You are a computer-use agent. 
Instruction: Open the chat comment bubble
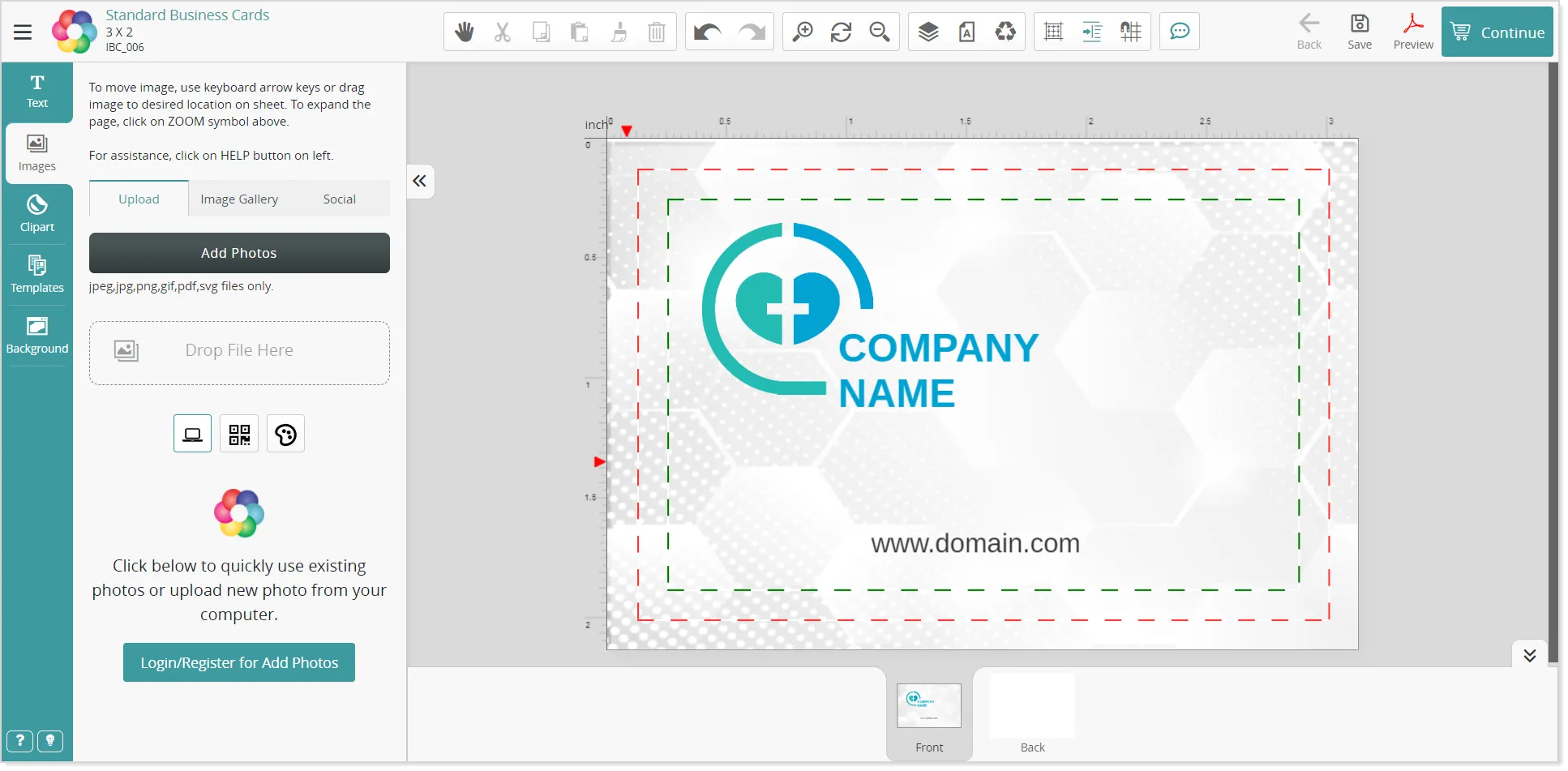pos(1180,32)
